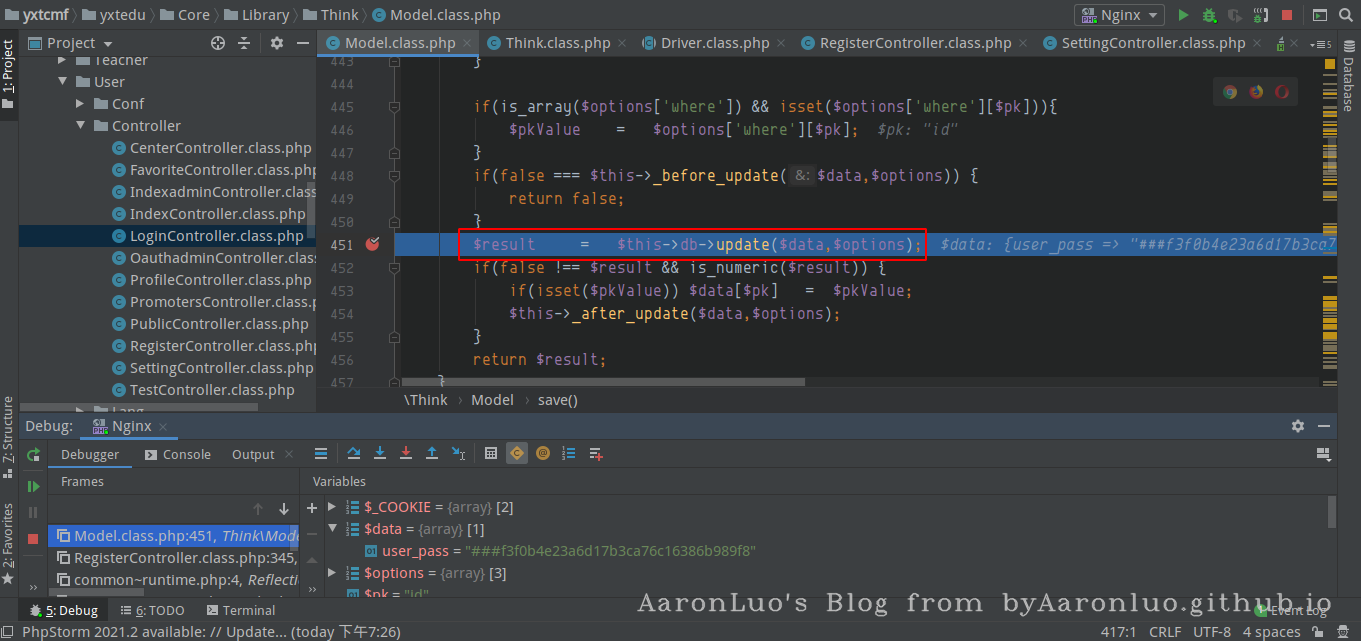Switch to the Console debug tab

[177, 454]
